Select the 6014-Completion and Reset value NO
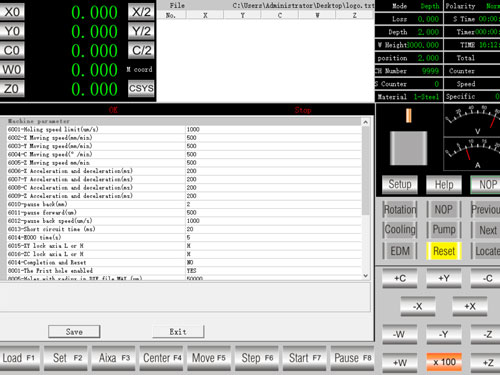The width and height of the screenshot is (500, 375). [273, 262]
